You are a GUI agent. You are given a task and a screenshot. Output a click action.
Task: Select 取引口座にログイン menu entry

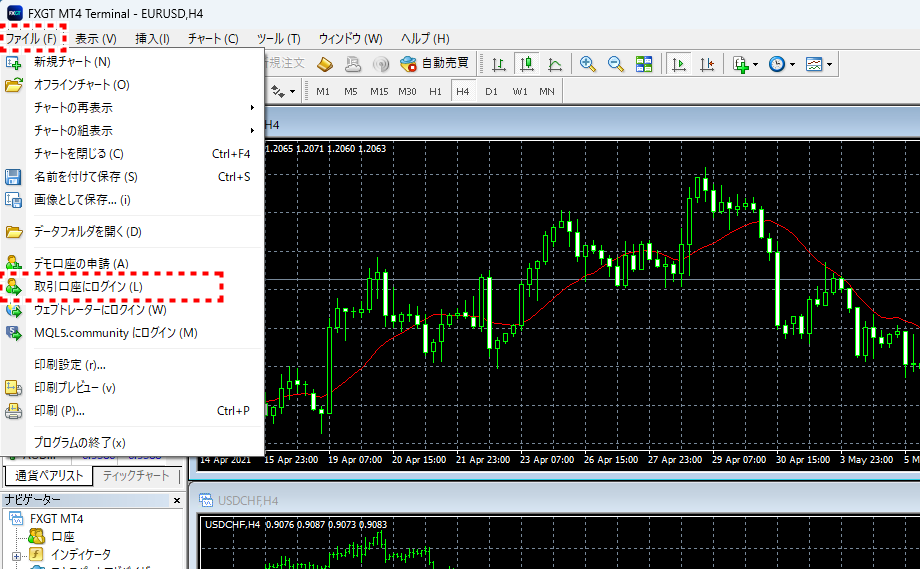click(x=88, y=288)
